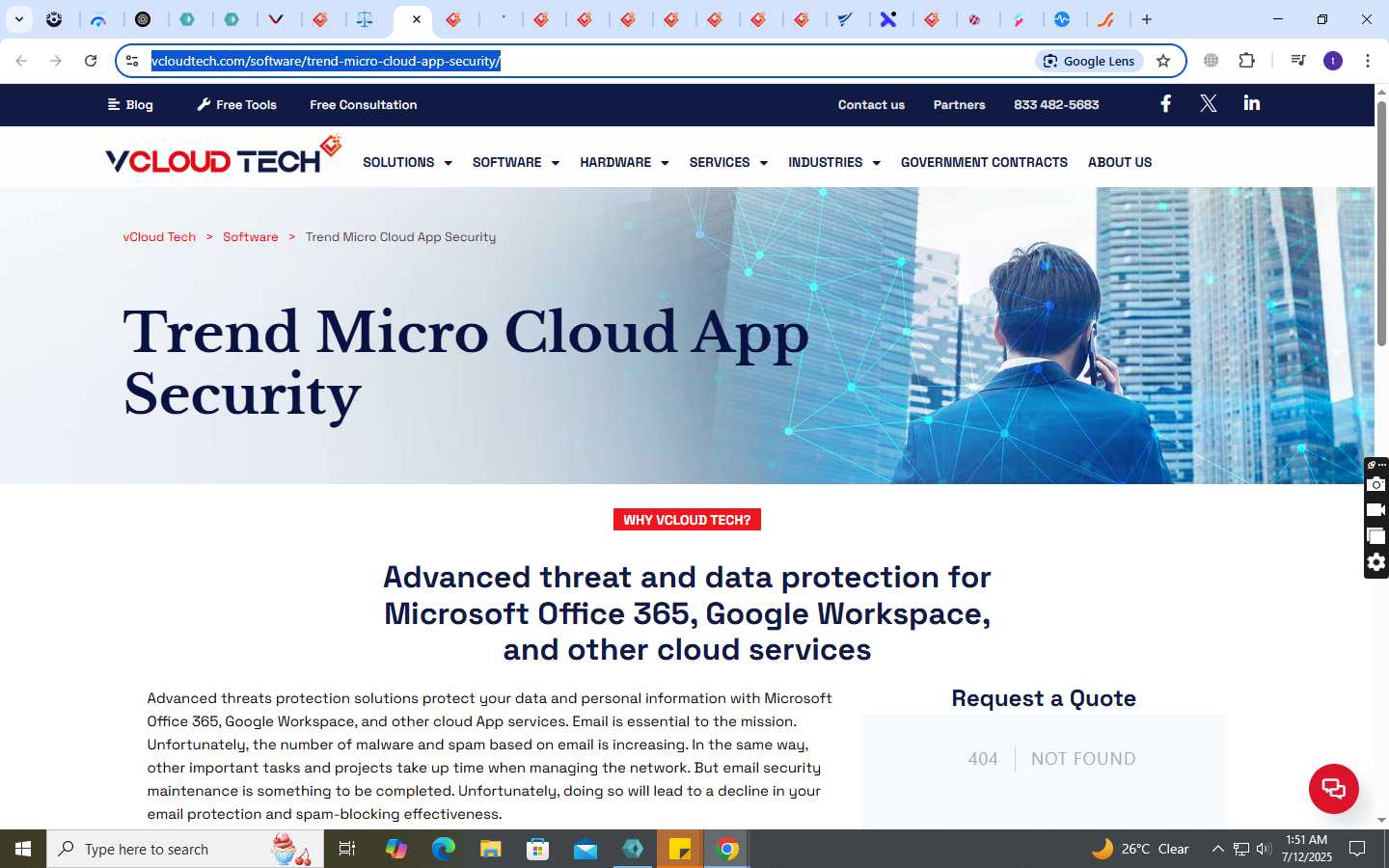Viewport: 1389px width, 868px height.
Task: Open Microsoft Store from taskbar
Action: coord(538,849)
